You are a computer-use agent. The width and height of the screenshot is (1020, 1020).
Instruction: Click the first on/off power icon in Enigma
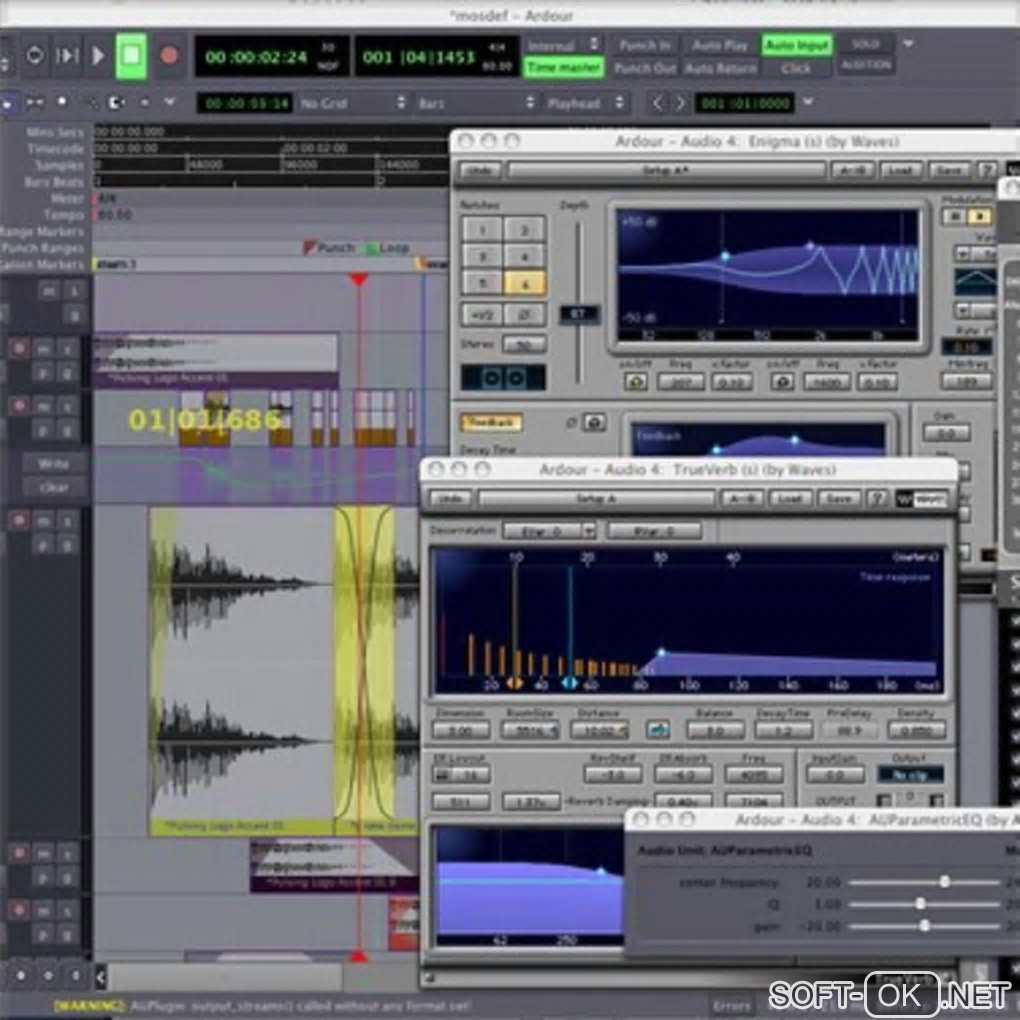pos(634,382)
